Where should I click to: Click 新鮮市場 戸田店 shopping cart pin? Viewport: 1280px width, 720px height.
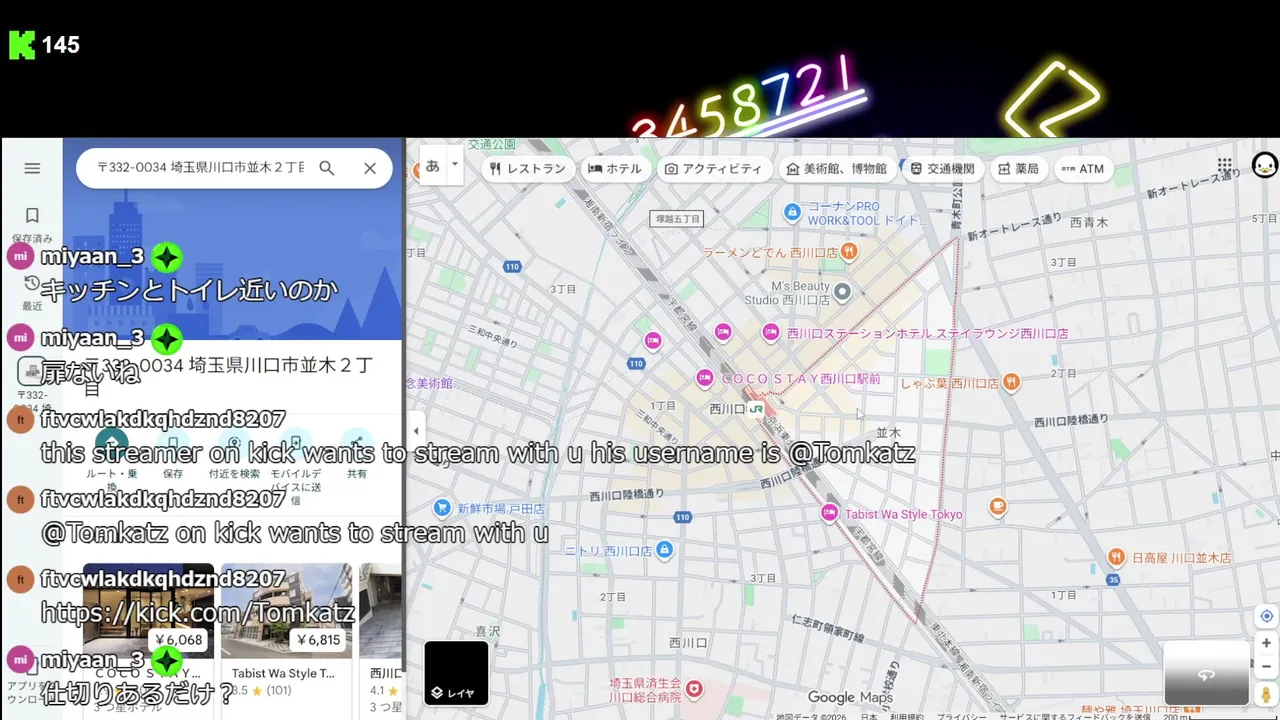click(441, 508)
